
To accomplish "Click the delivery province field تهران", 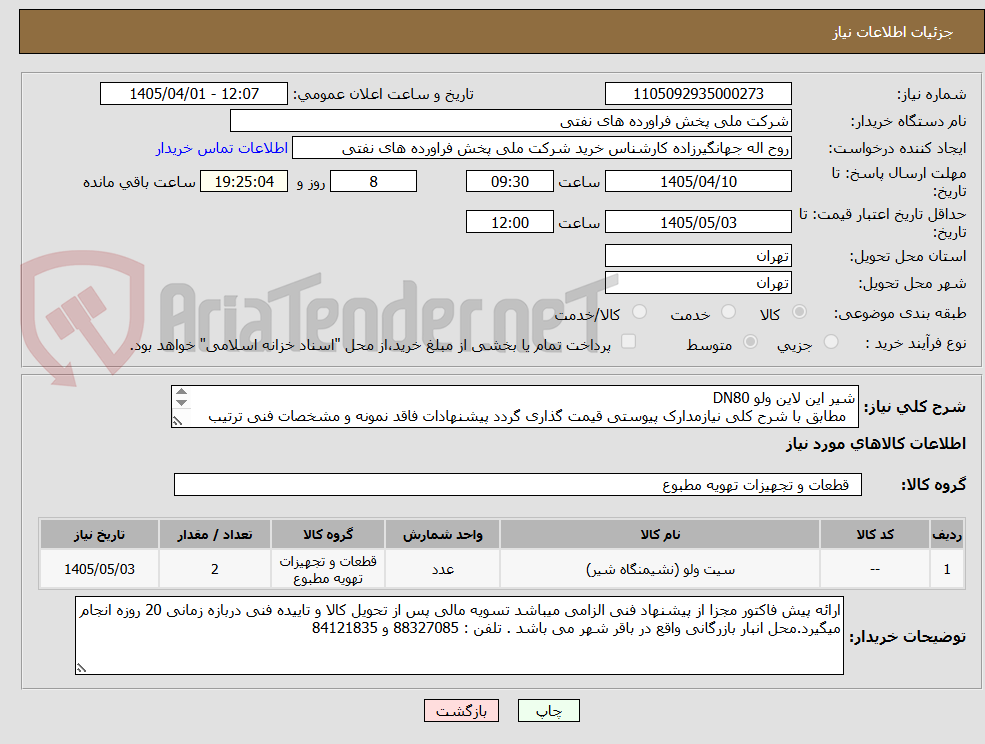I will (x=698, y=256).
